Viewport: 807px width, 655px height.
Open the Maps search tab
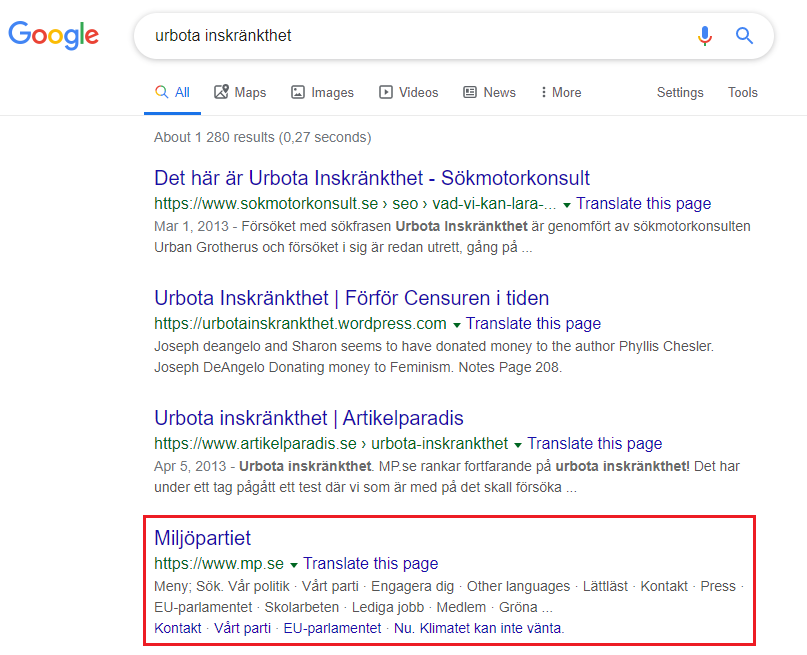click(x=240, y=92)
